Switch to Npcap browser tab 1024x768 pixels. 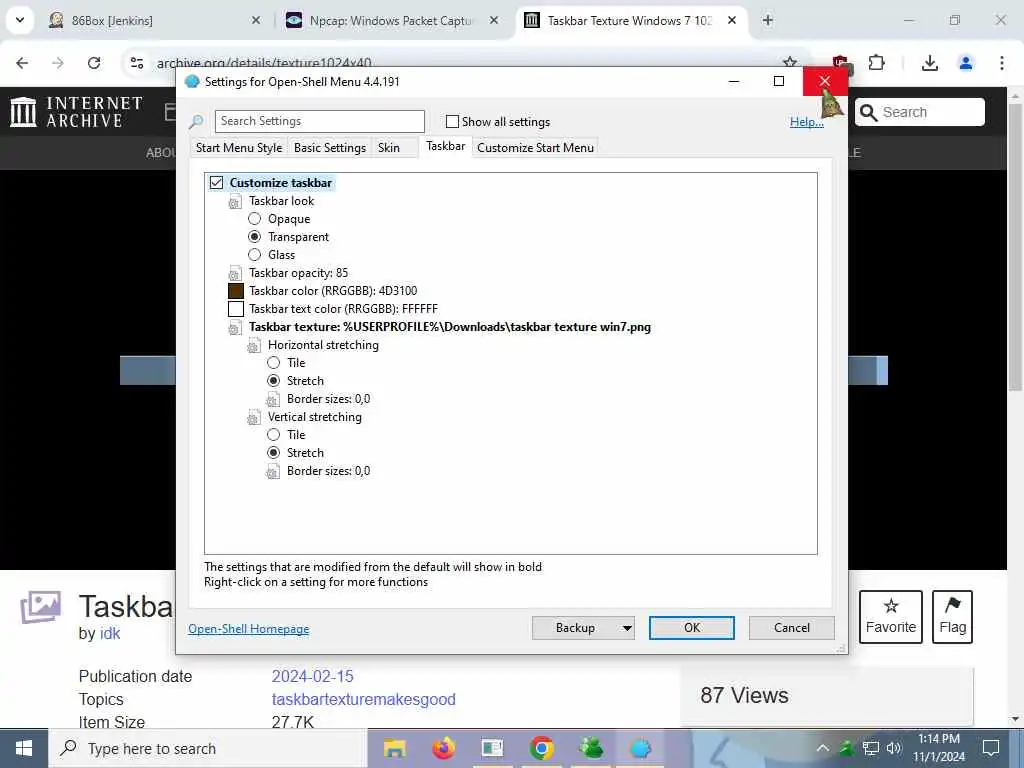(391, 20)
